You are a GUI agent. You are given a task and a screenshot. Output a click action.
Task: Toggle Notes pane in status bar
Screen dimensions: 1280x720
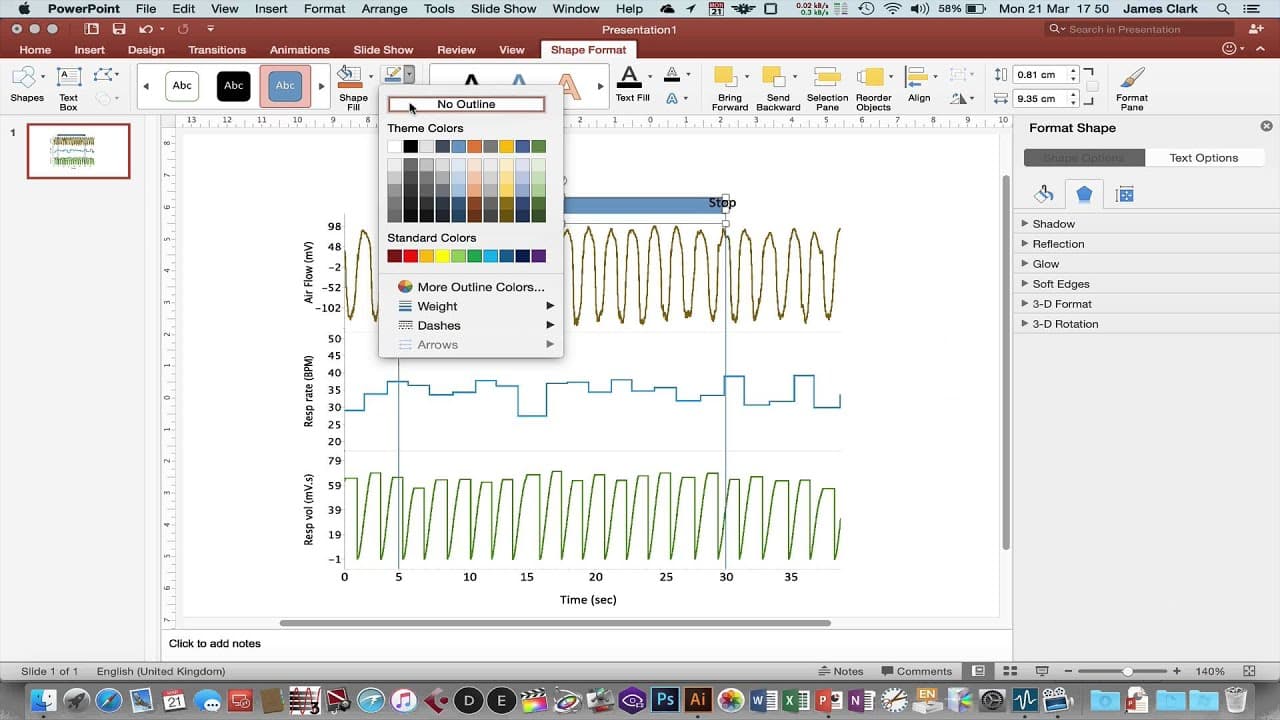pyautogui.click(x=840, y=671)
